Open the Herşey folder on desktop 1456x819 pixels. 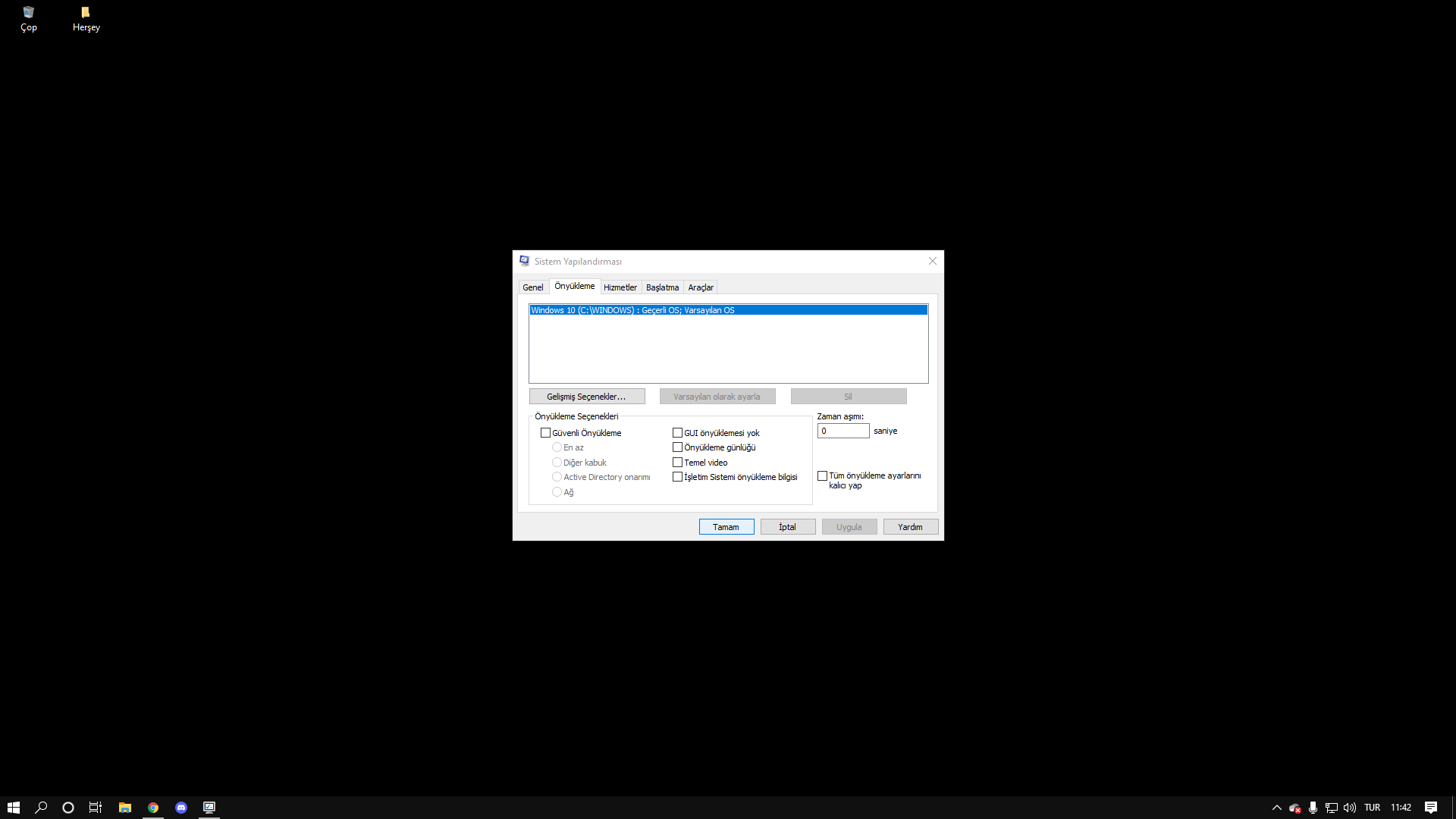(86, 17)
